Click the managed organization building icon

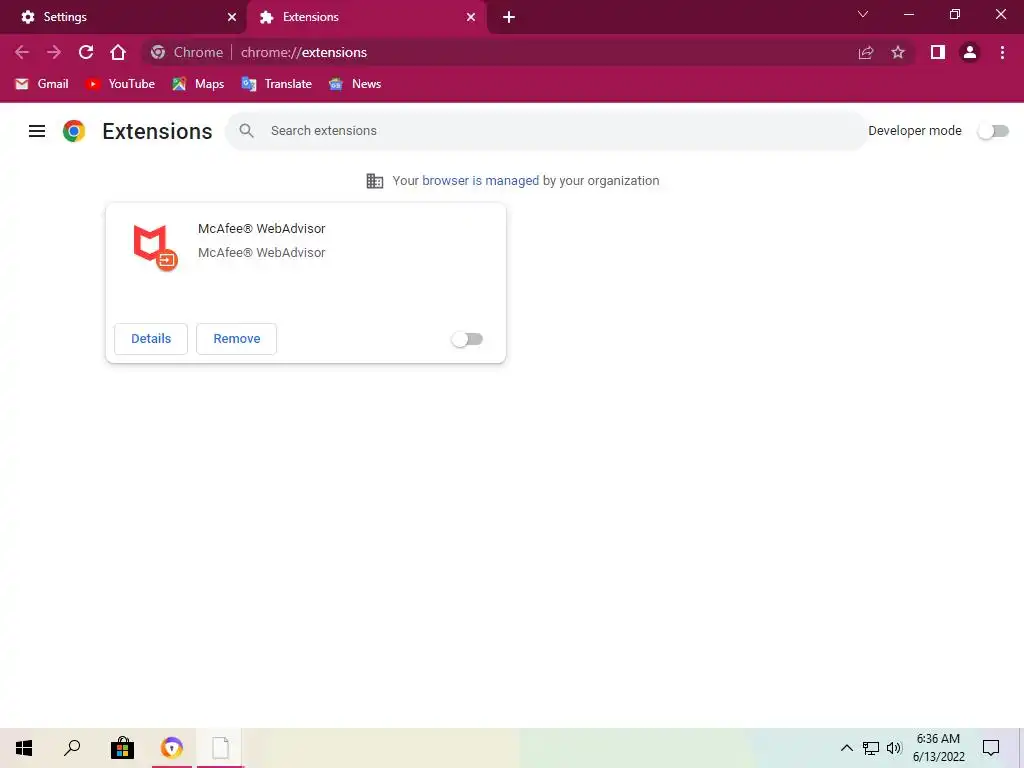375,181
